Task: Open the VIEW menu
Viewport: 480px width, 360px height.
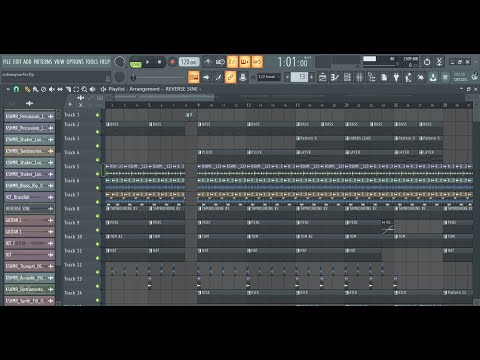Action: tap(59, 62)
